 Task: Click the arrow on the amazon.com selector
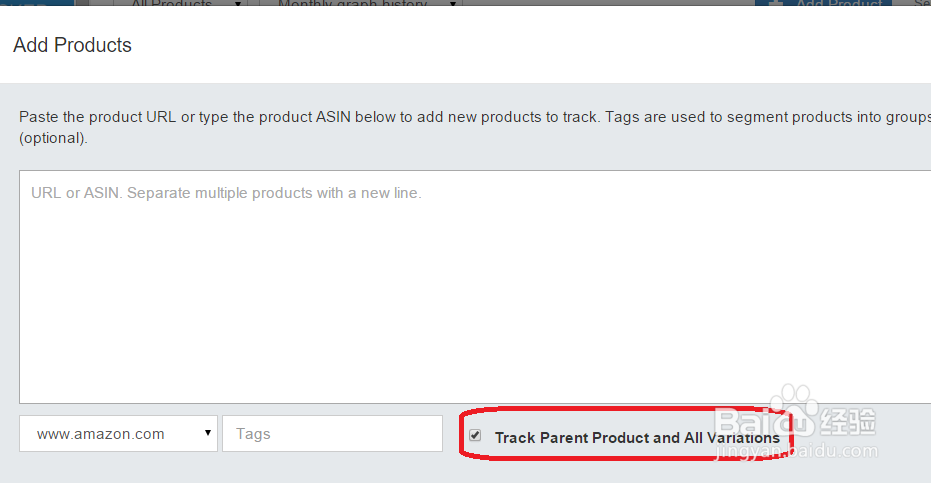(x=208, y=433)
